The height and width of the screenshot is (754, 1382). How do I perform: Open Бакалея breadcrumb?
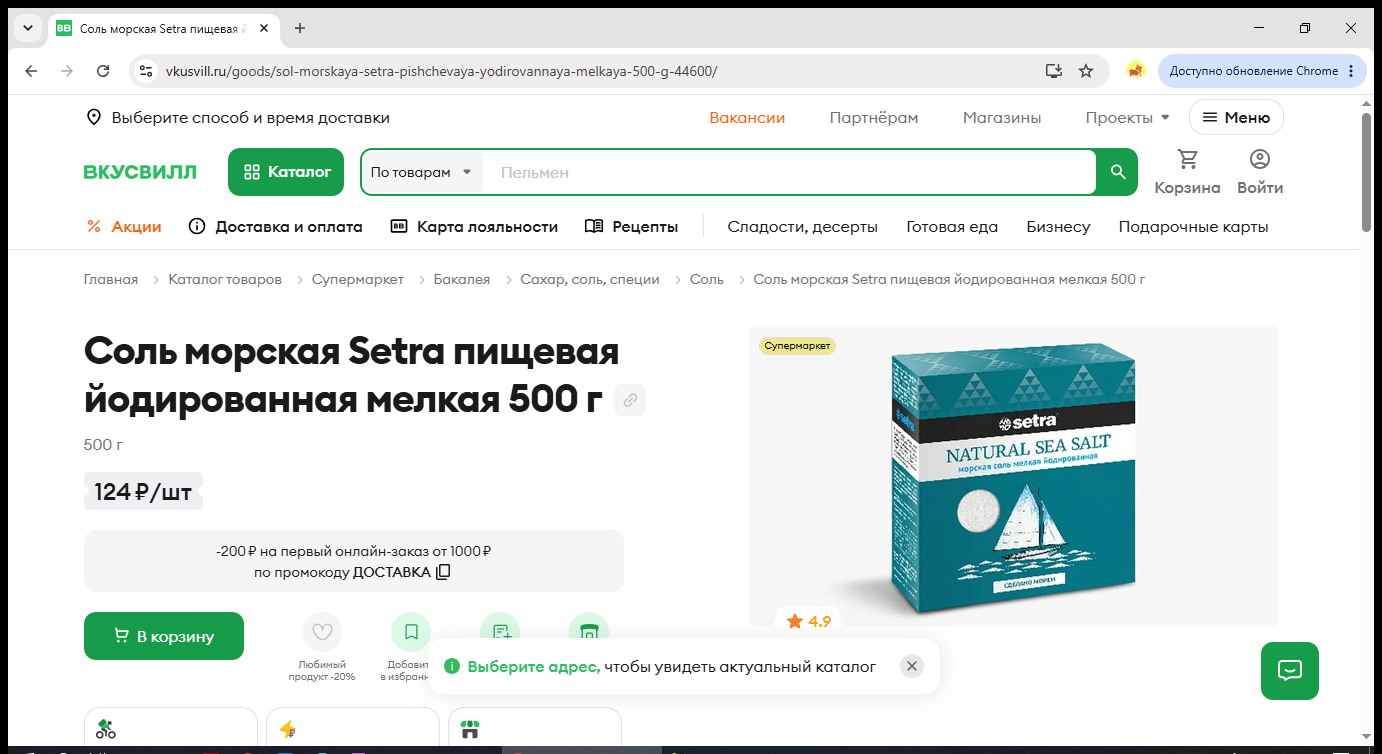click(462, 279)
